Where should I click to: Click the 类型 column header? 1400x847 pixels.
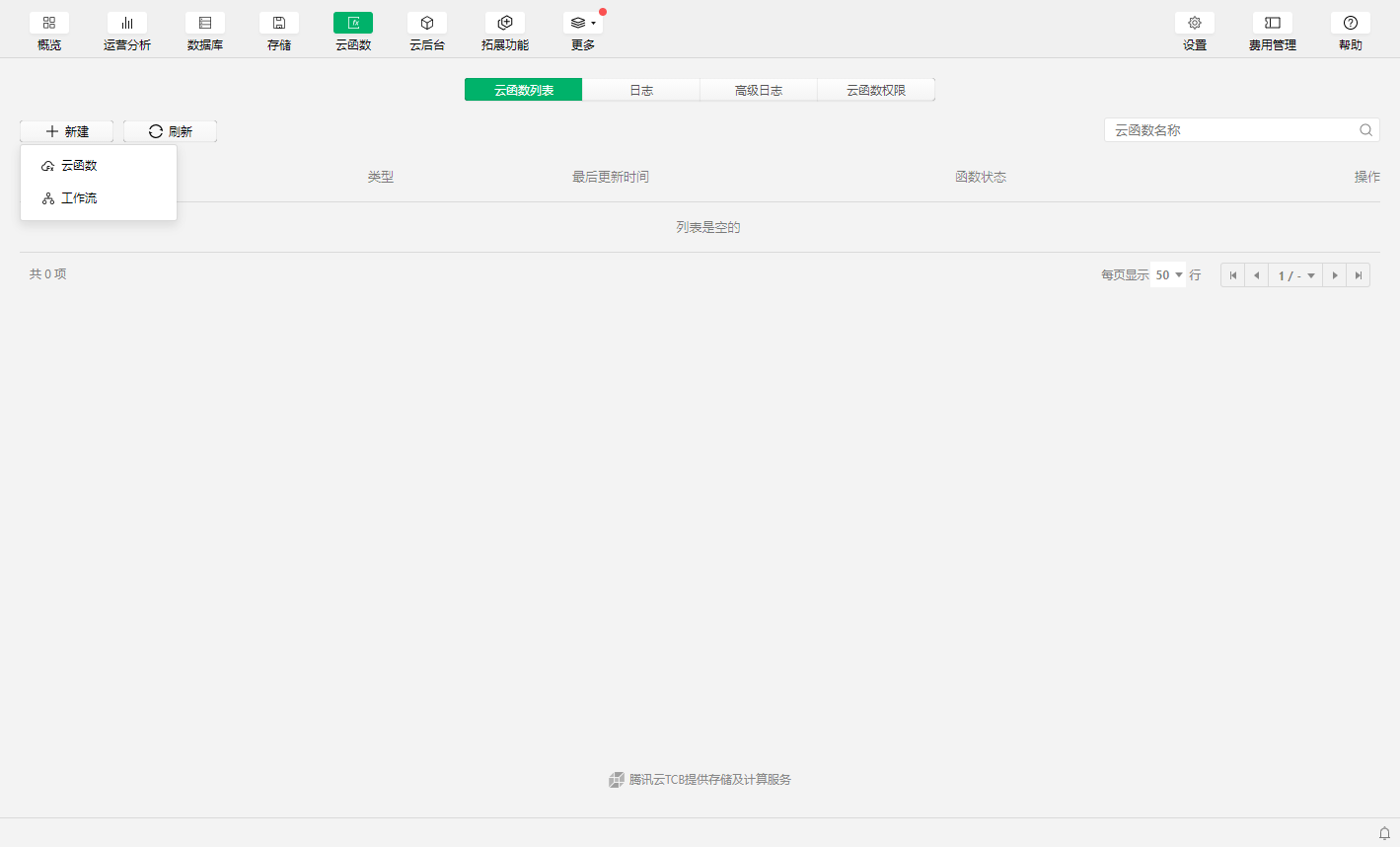[381, 177]
